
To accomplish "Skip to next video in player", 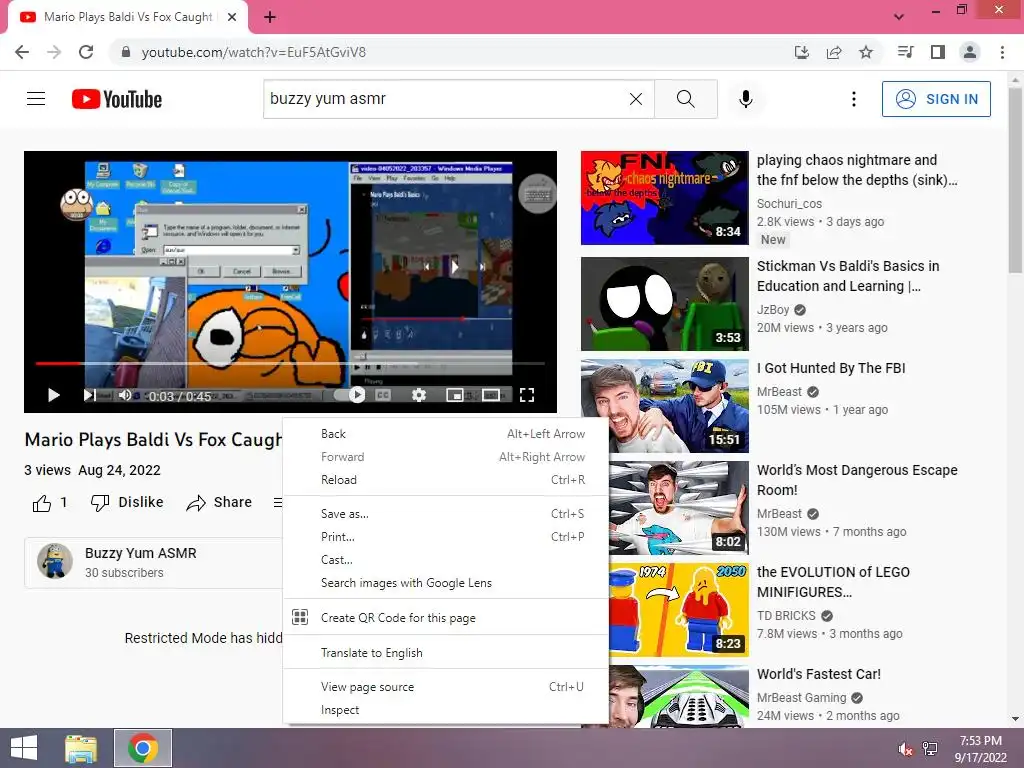I will (x=89, y=395).
